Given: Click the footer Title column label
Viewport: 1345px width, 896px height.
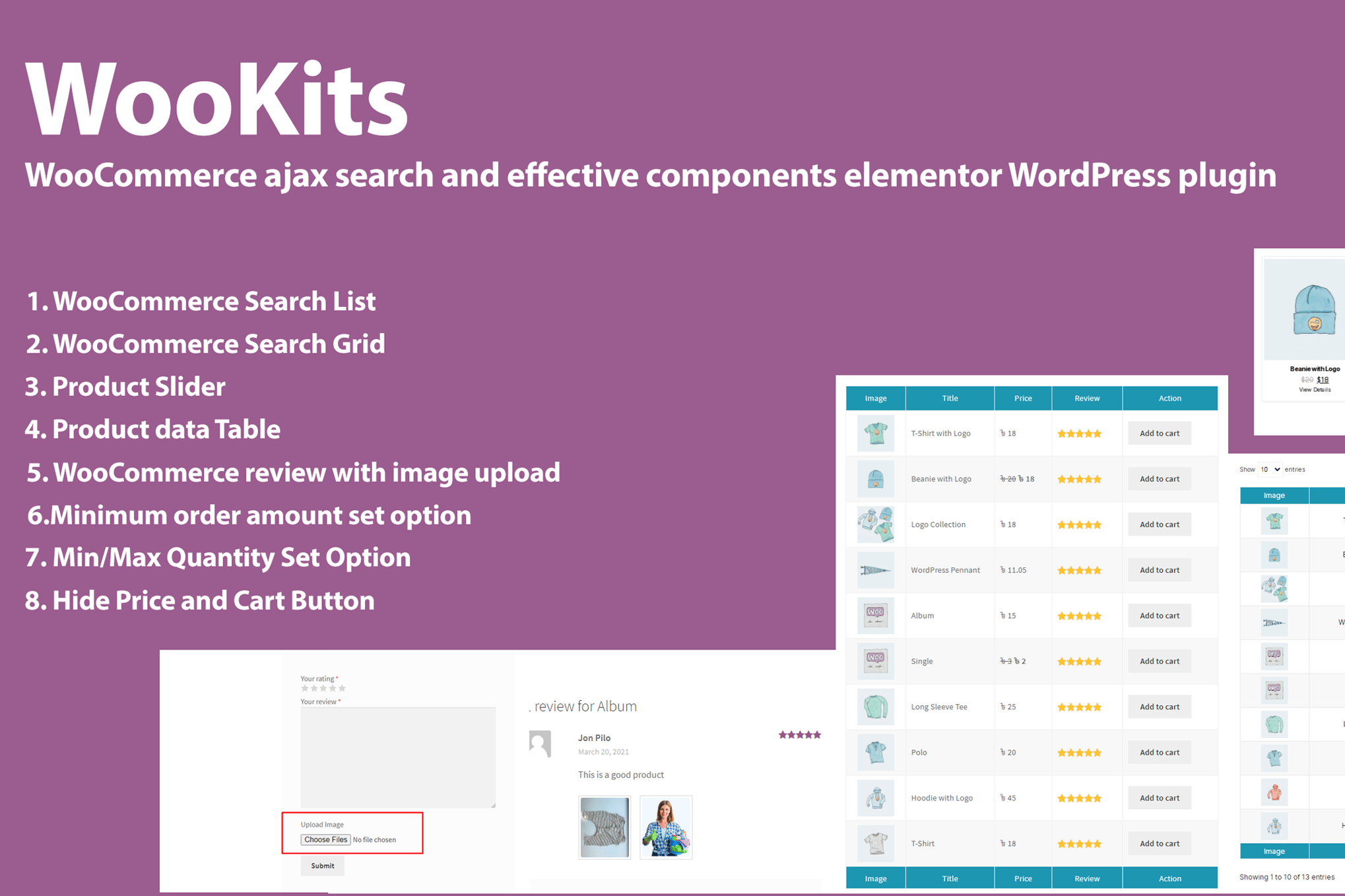Looking at the screenshot, I should [950, 879].
